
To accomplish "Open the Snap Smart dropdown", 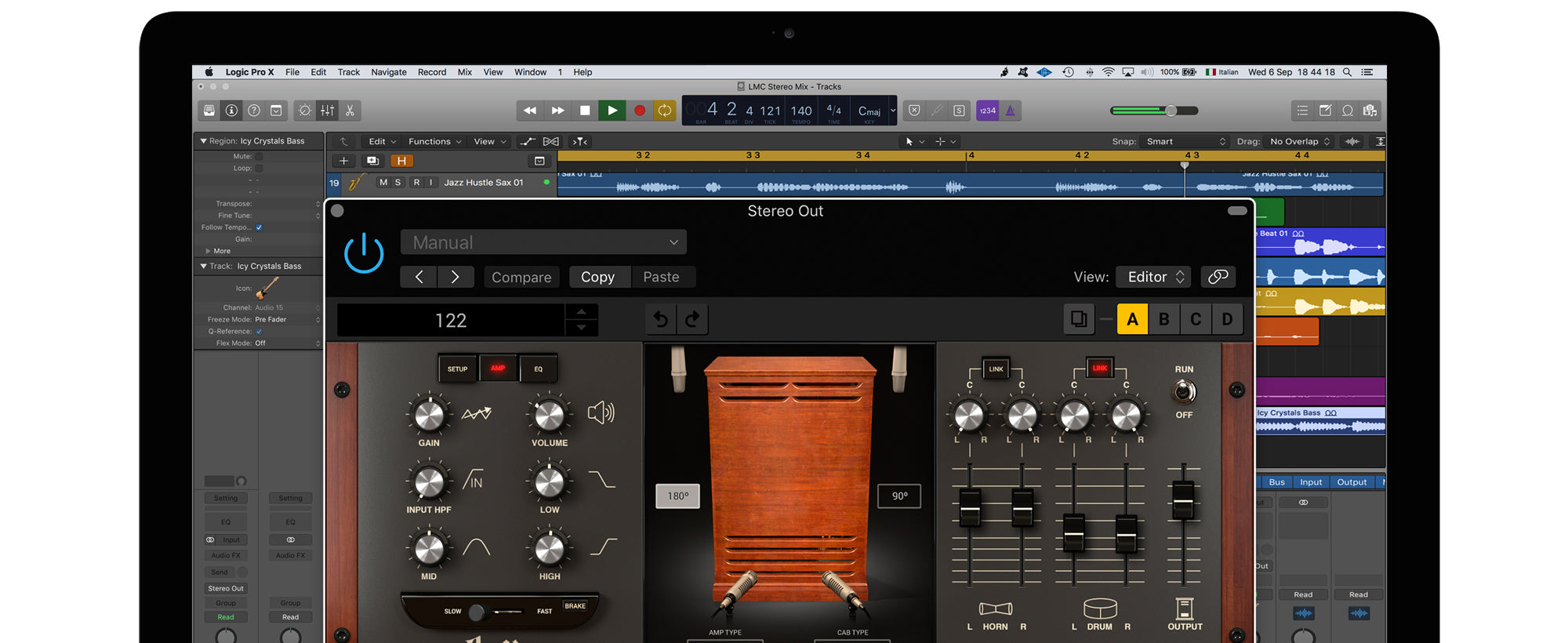I will click(1185, 141).
